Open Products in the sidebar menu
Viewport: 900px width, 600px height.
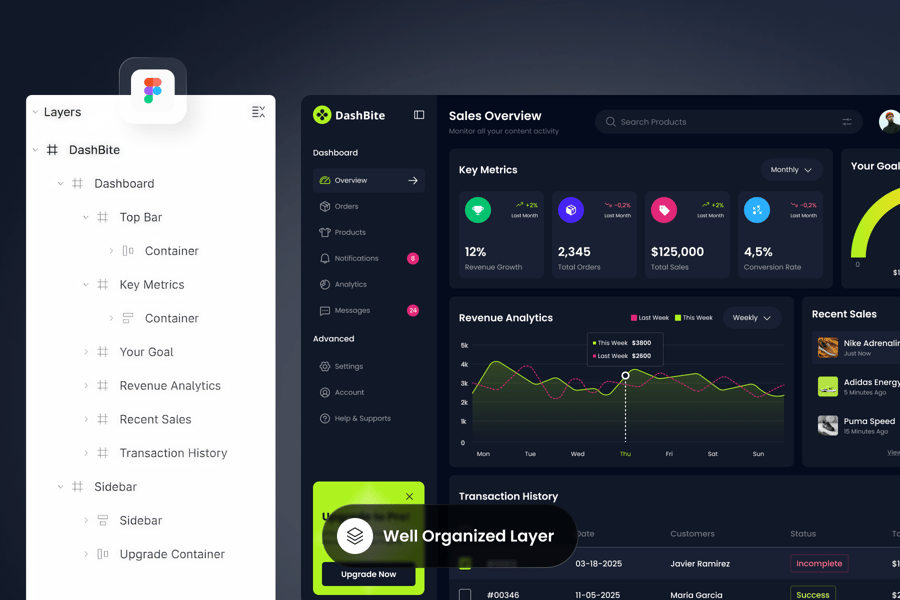click(x=350, y=232)
